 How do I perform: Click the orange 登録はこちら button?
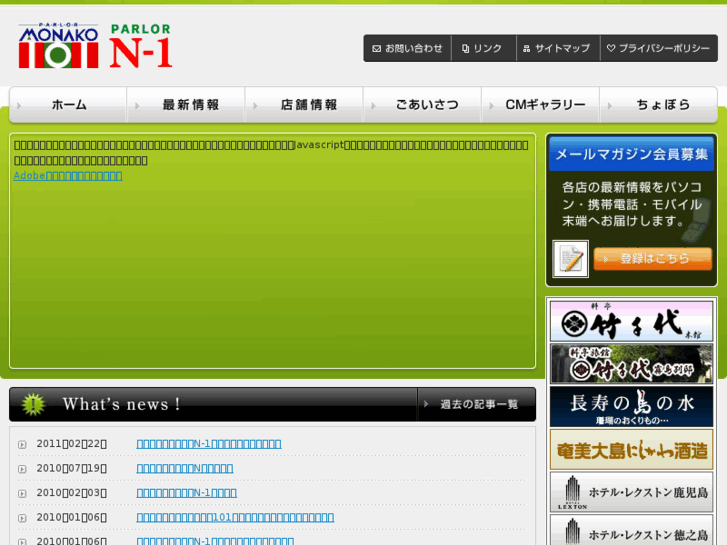click(653, 258)
